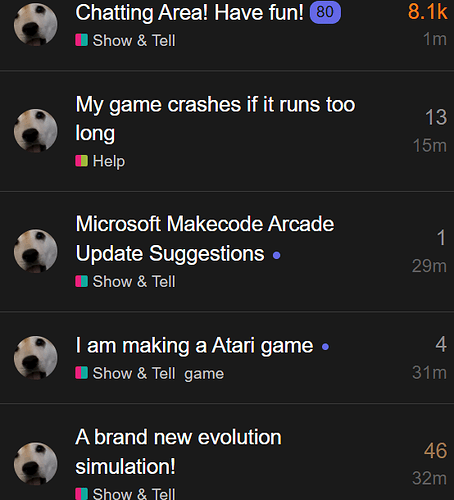Select Help category under crashes topic

(100, 161)
